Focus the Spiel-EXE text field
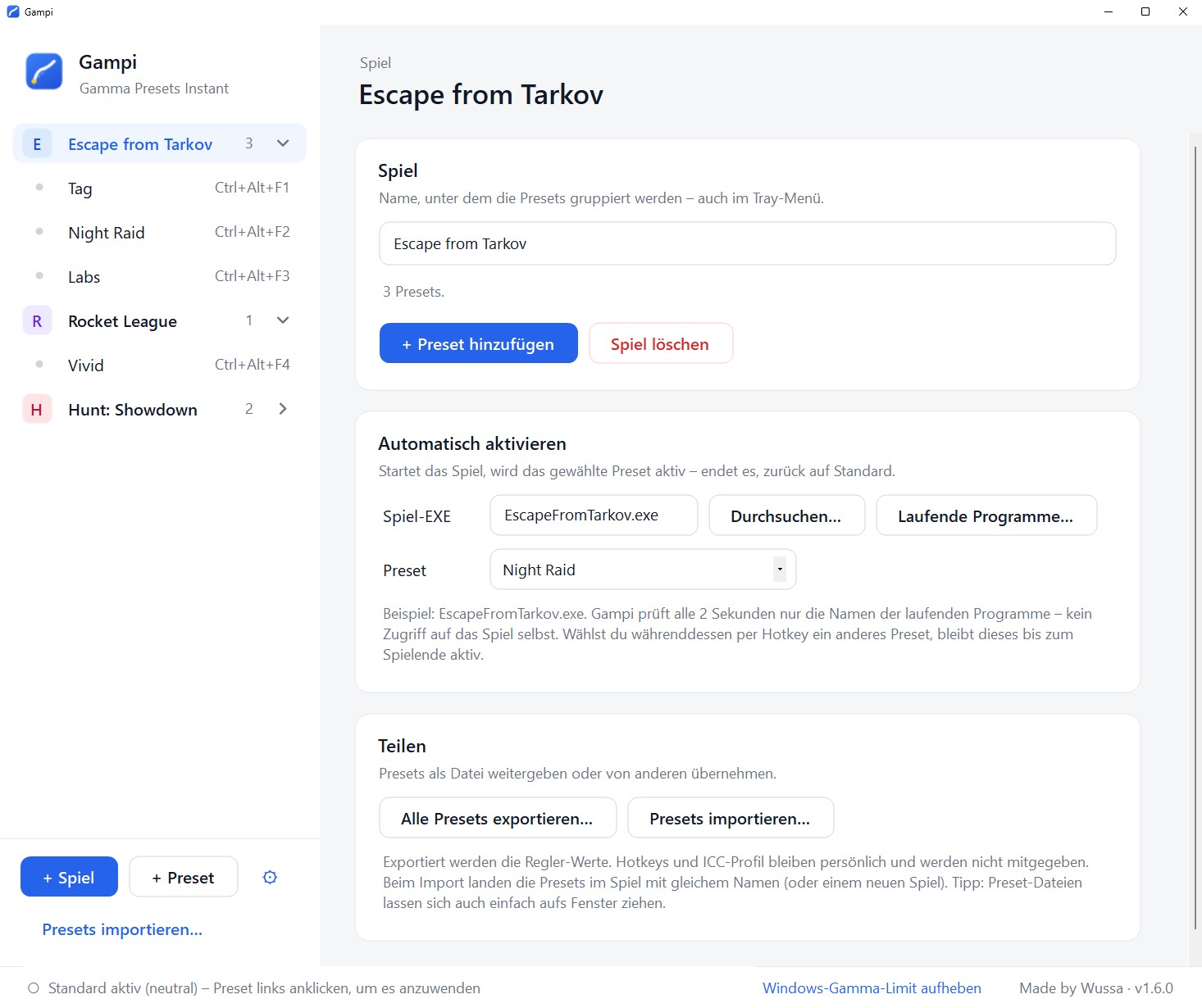This screenshot has height=1008, width=1202. (x=594, y=515)
